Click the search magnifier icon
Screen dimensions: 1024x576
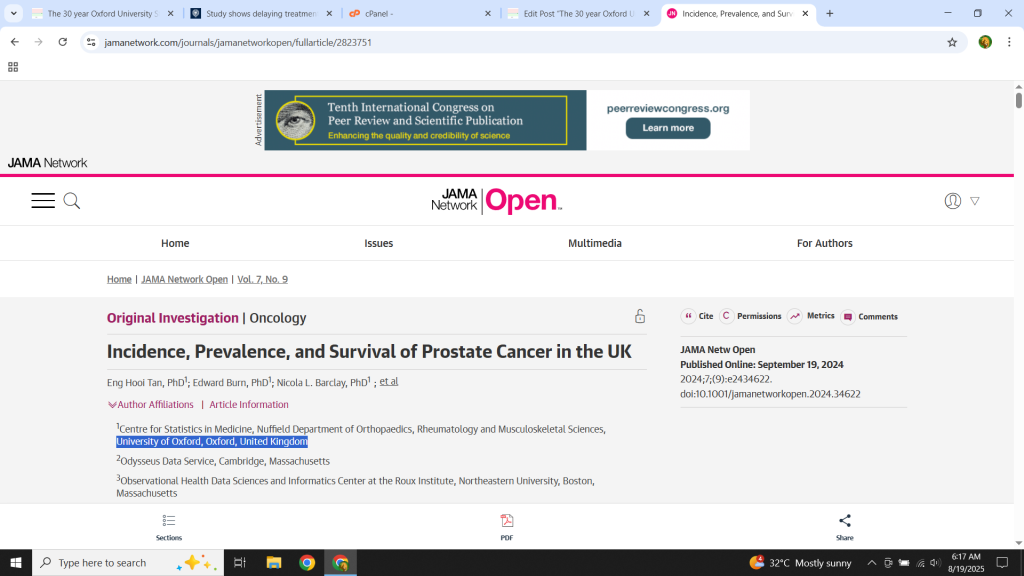72,201
